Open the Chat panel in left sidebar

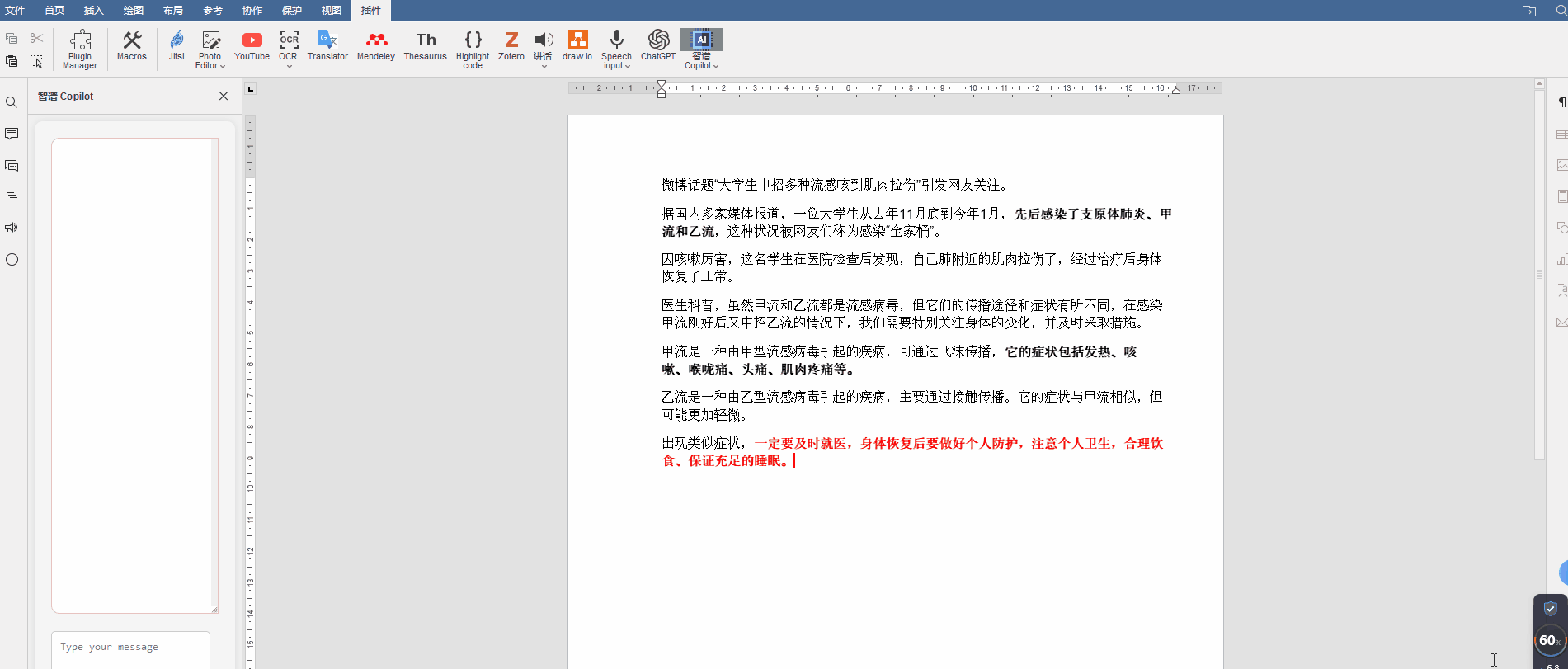point(12,165)
